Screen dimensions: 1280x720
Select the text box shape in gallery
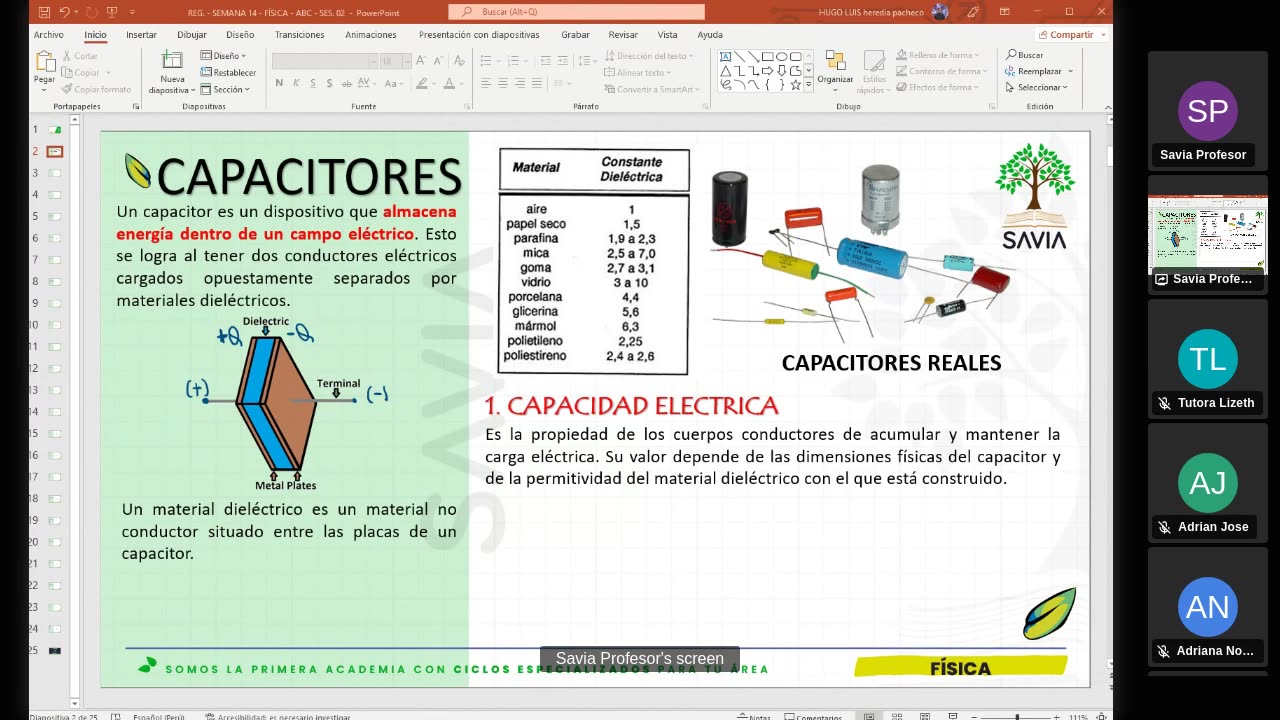coord(725,57)
